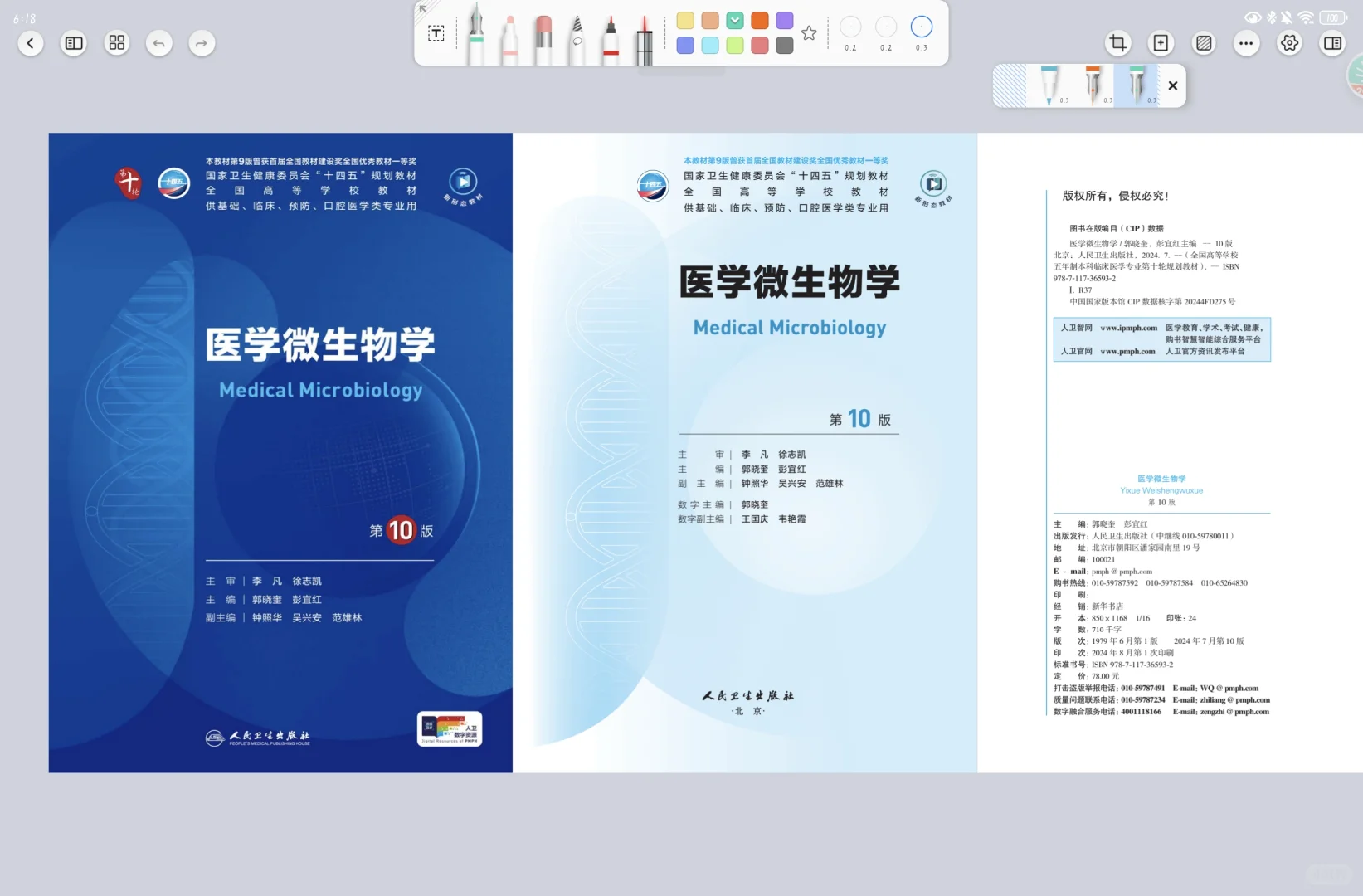Click the striped handle of the favorites bar
The height and width of the screenshot is (896, 1363).
point(1010,85)
